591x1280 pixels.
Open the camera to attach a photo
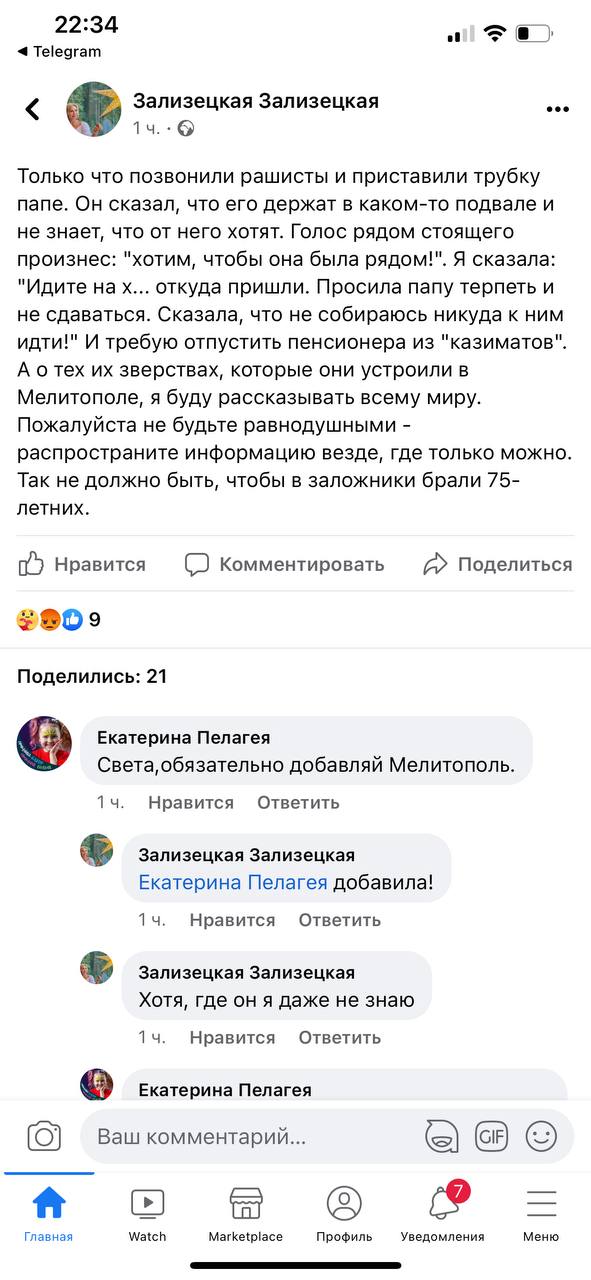pyautogui.click(x=44, y=1136)
